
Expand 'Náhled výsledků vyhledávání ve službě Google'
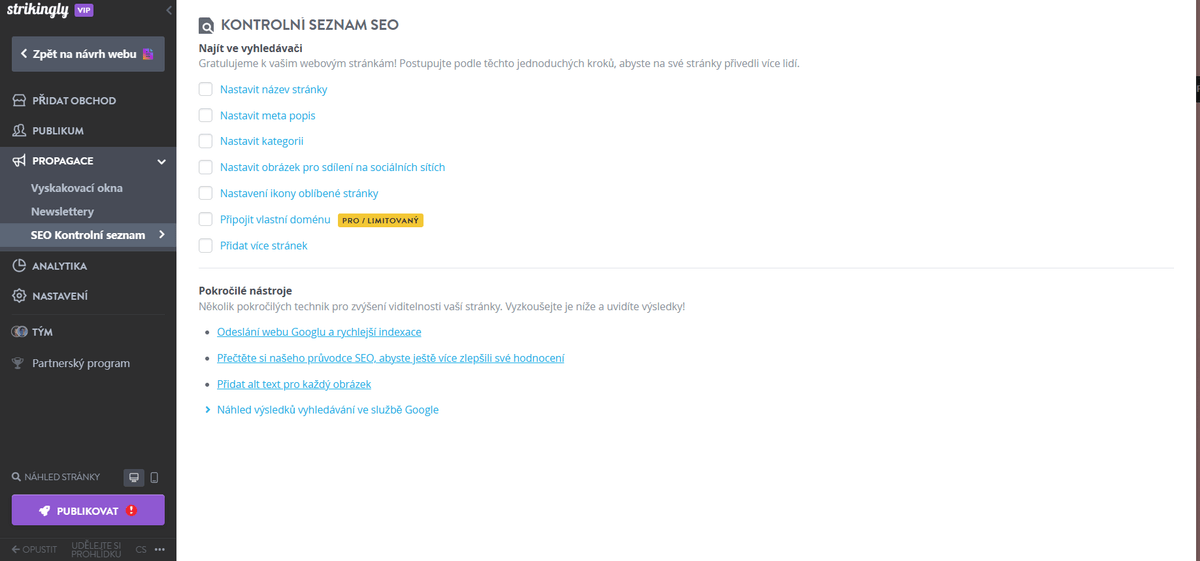click(321, 410)
